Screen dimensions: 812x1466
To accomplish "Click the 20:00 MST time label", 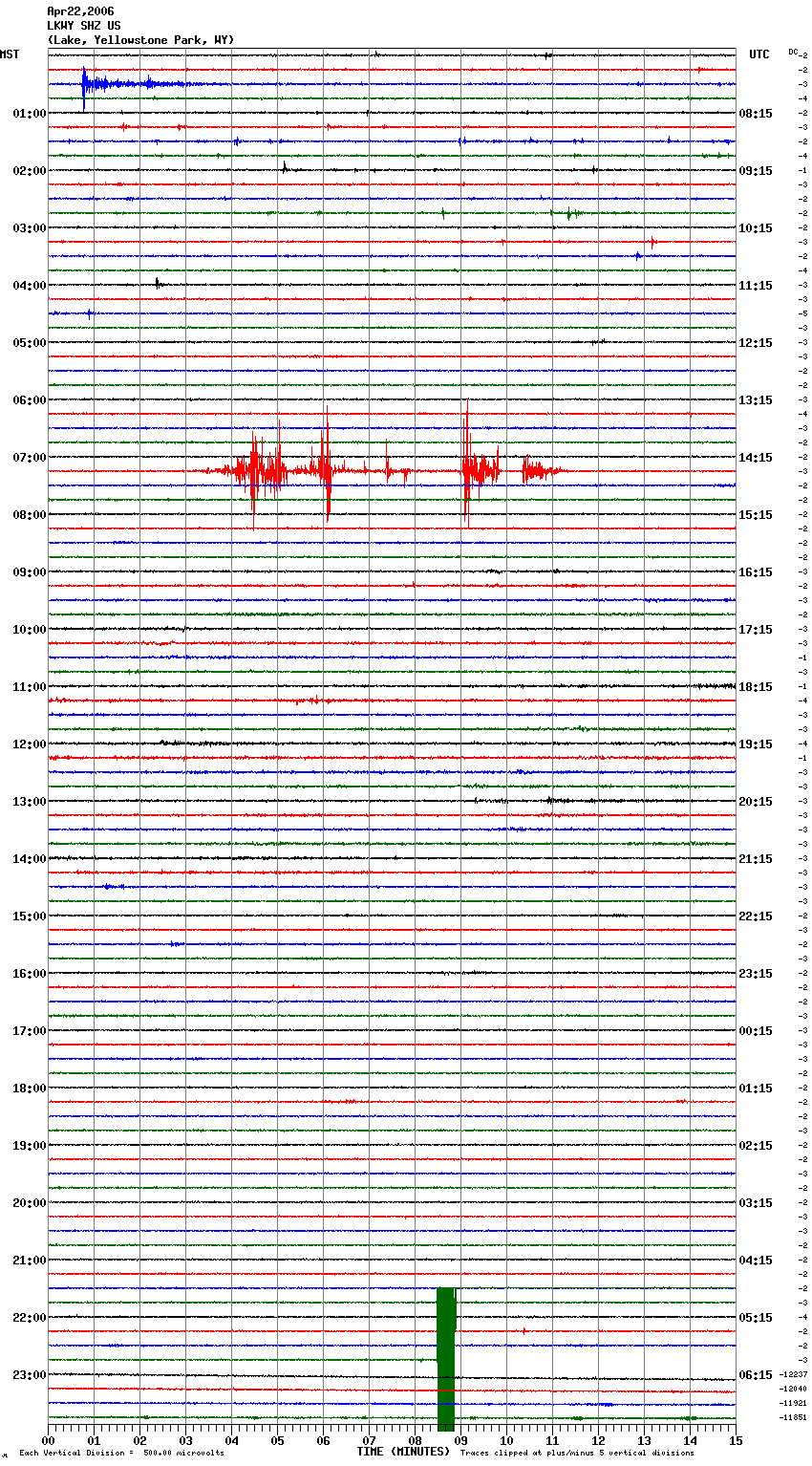I will [x=30, y=1203].
